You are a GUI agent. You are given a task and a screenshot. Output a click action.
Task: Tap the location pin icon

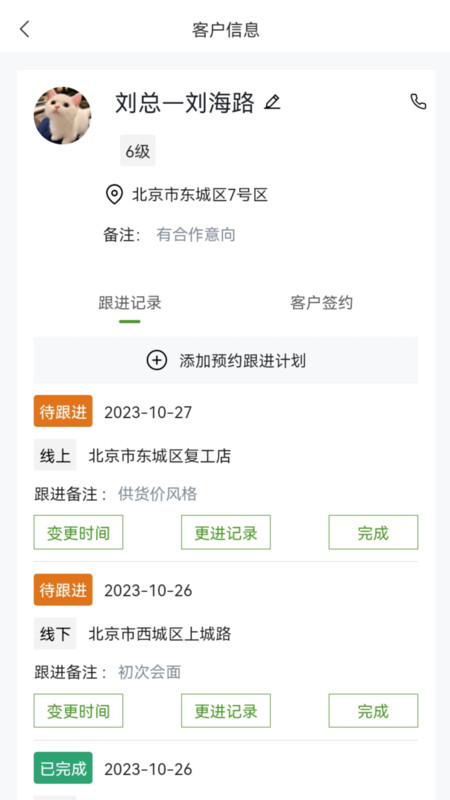[x=114, y=194]
